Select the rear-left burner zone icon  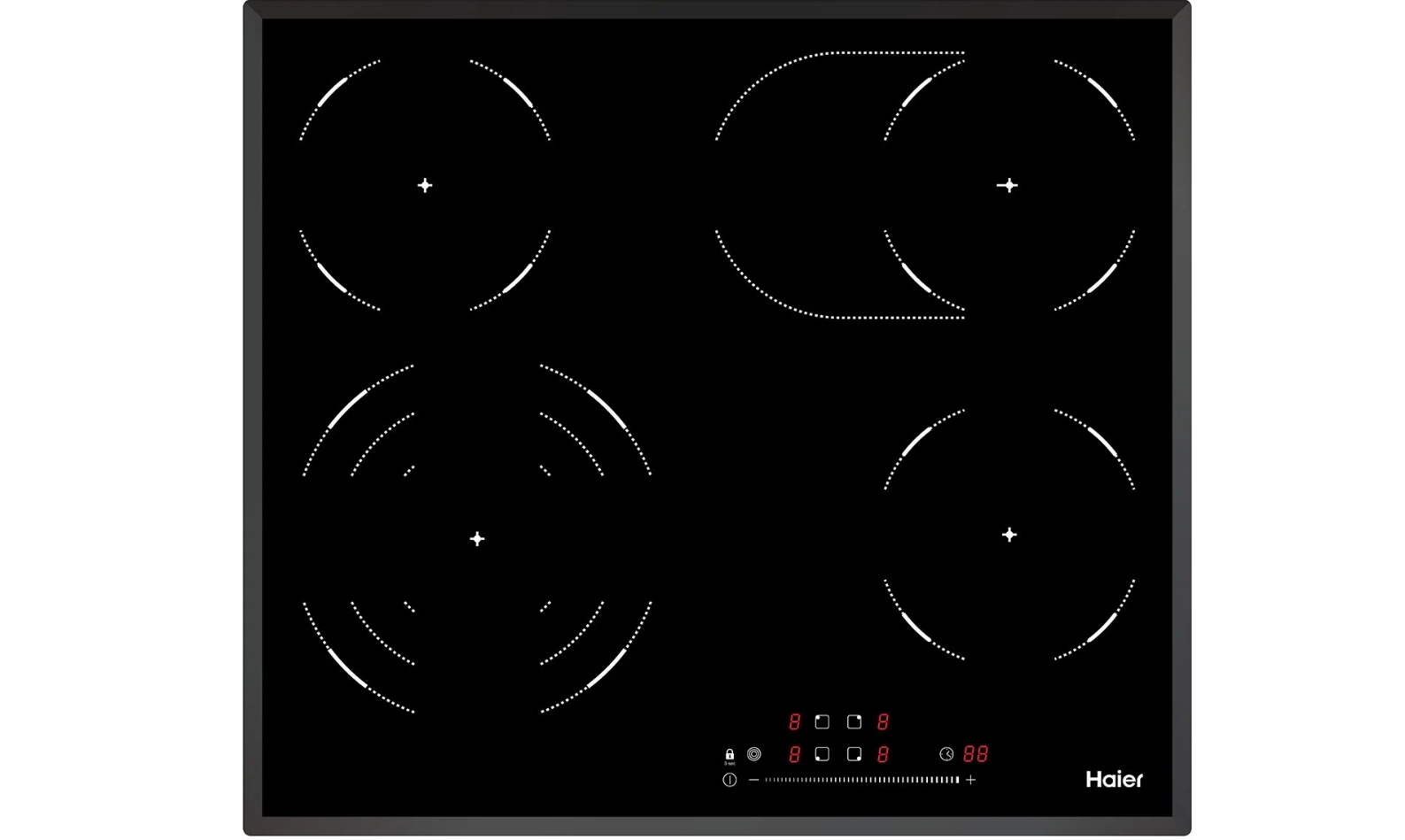[x=822, y=722]
